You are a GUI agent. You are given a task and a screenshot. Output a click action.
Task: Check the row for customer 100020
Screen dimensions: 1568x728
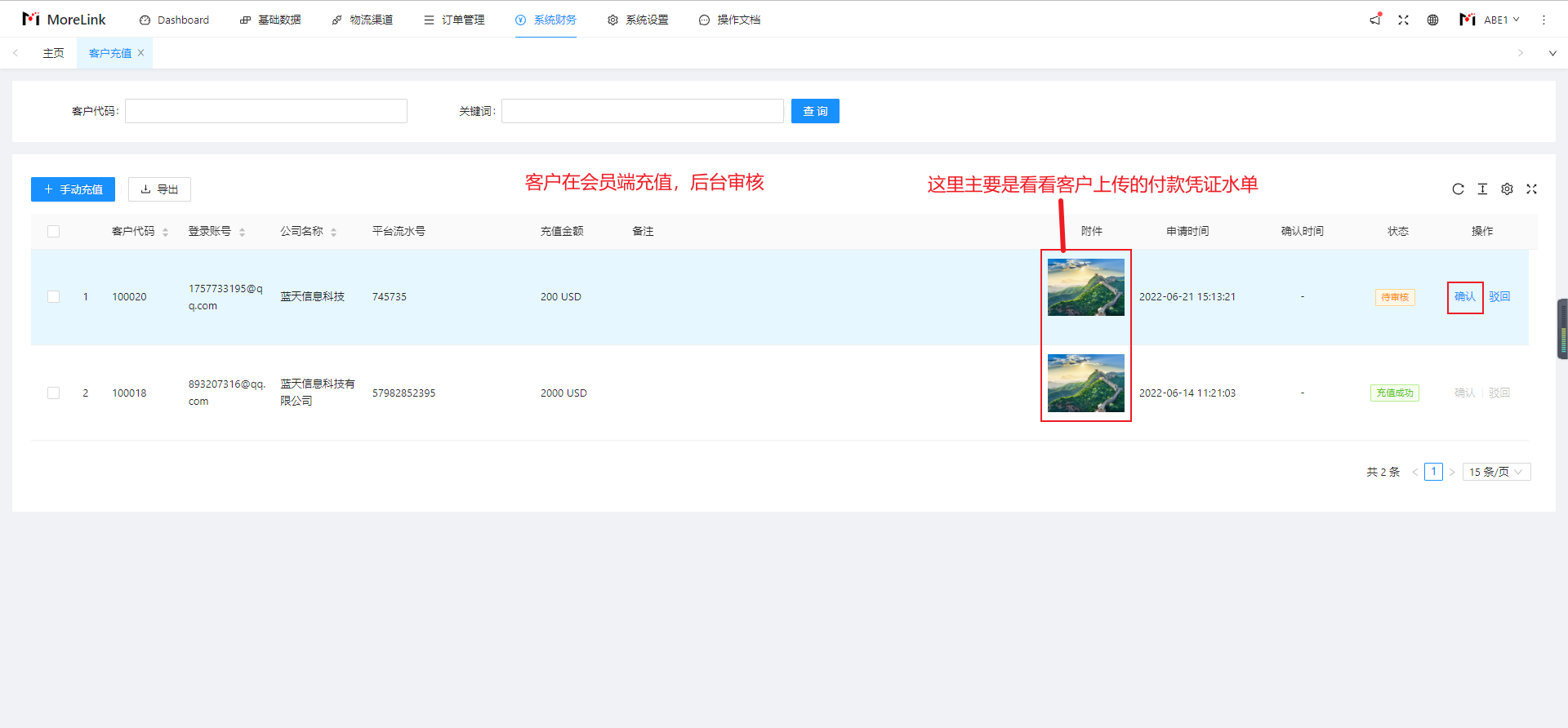(54, 297)
